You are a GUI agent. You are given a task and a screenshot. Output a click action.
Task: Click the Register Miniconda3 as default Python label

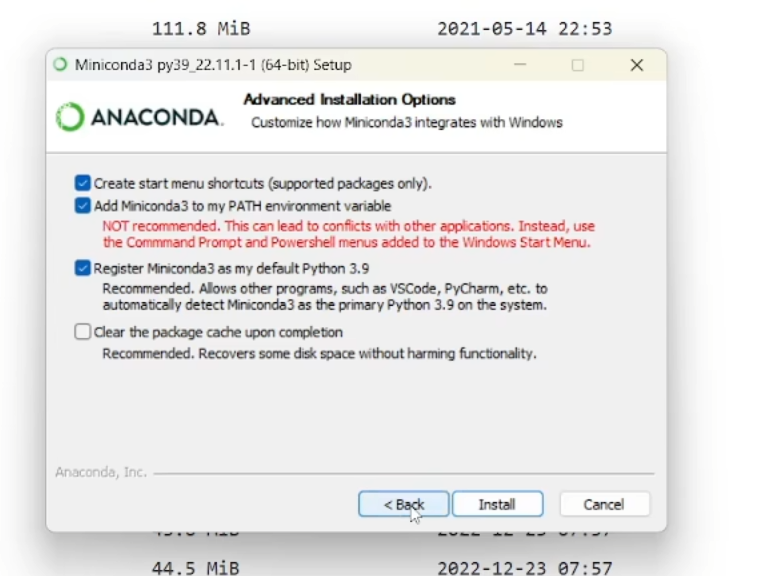pos(231,268)
